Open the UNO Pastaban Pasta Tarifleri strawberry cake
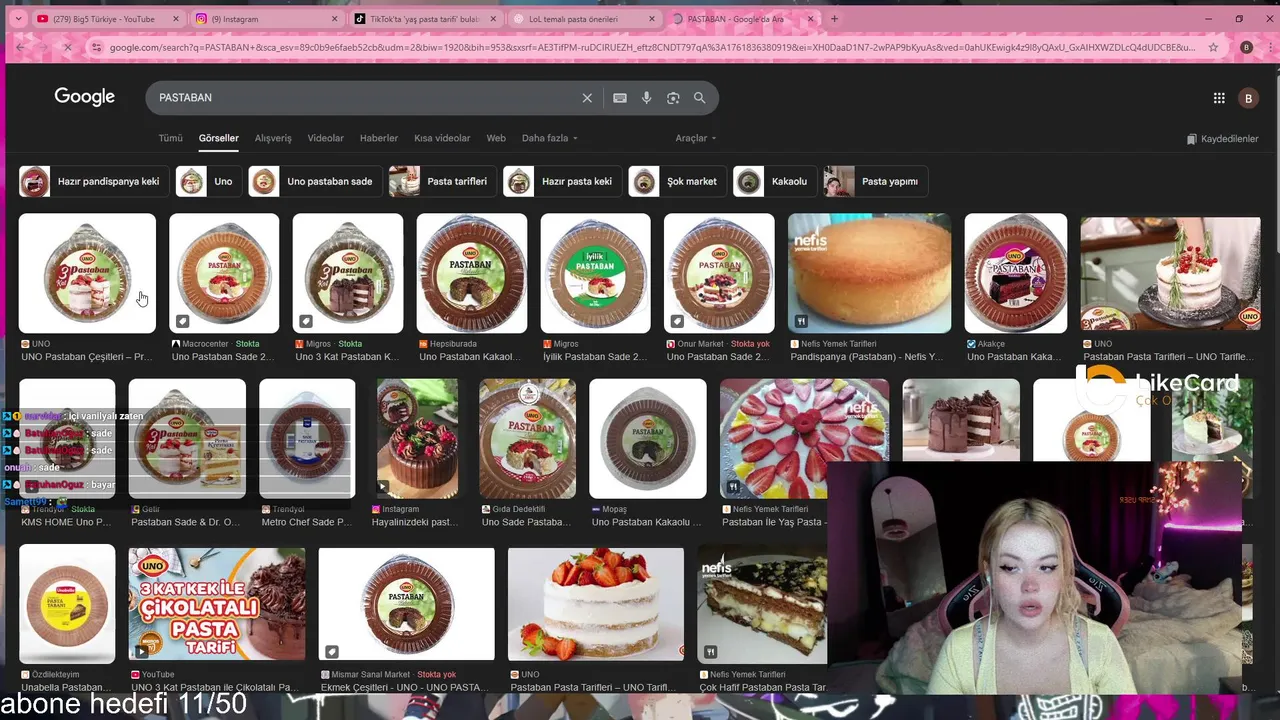Screen dimensions: 1280x720 596,604
